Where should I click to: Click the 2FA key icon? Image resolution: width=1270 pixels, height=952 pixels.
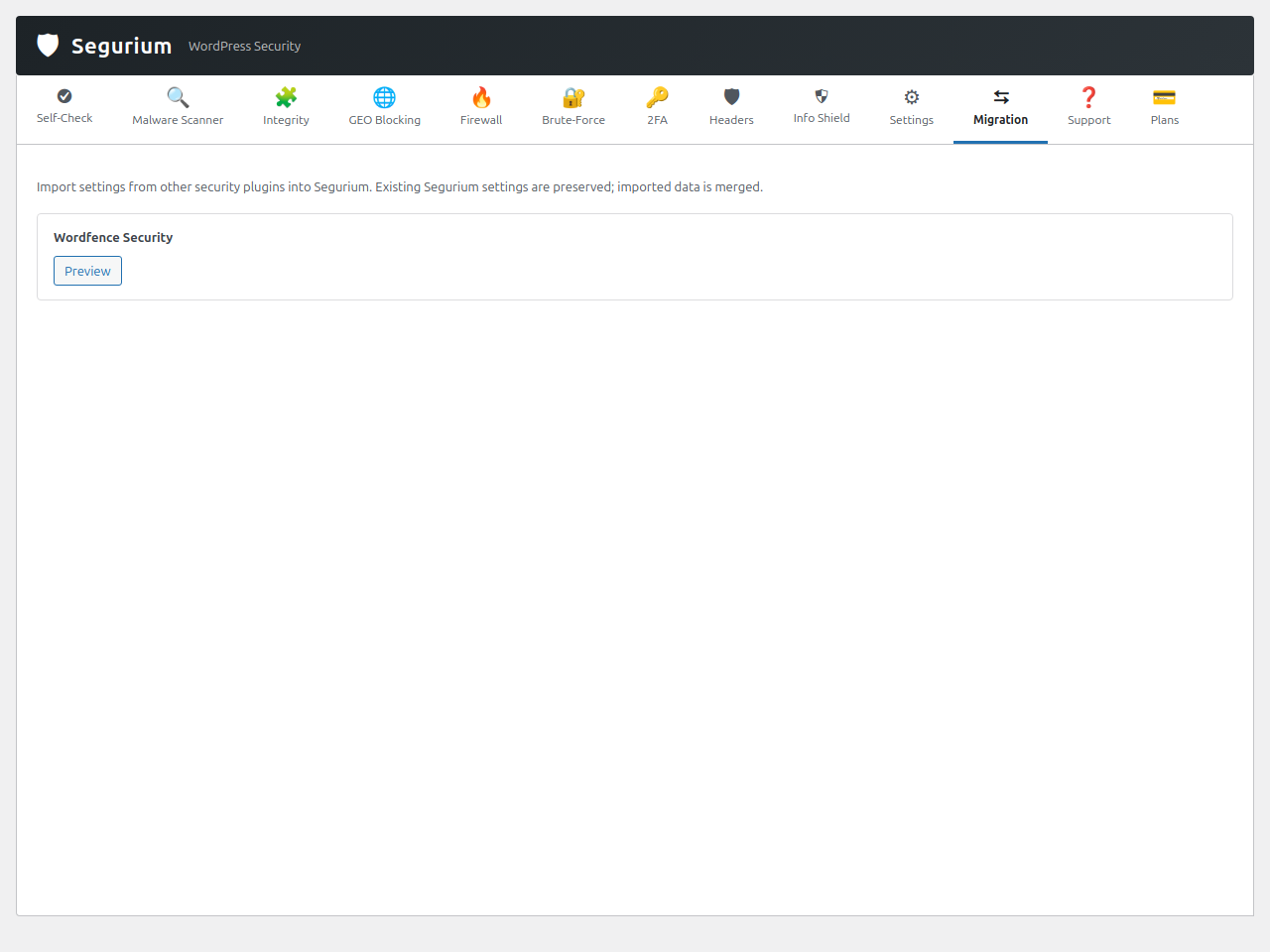(657, 97)
